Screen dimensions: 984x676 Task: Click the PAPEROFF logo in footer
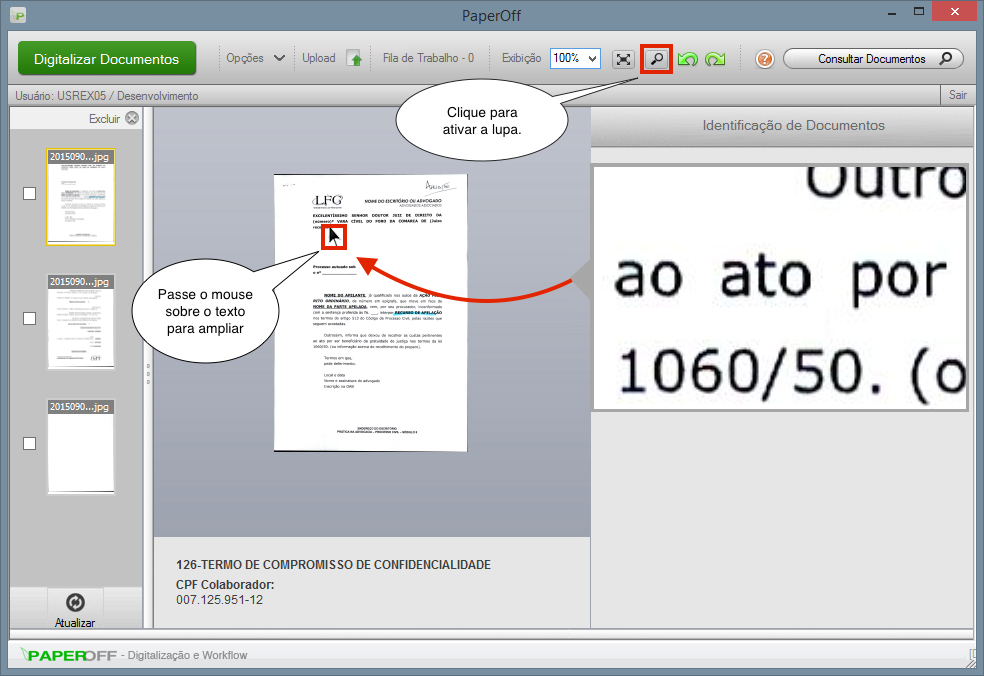coord(69,655)
